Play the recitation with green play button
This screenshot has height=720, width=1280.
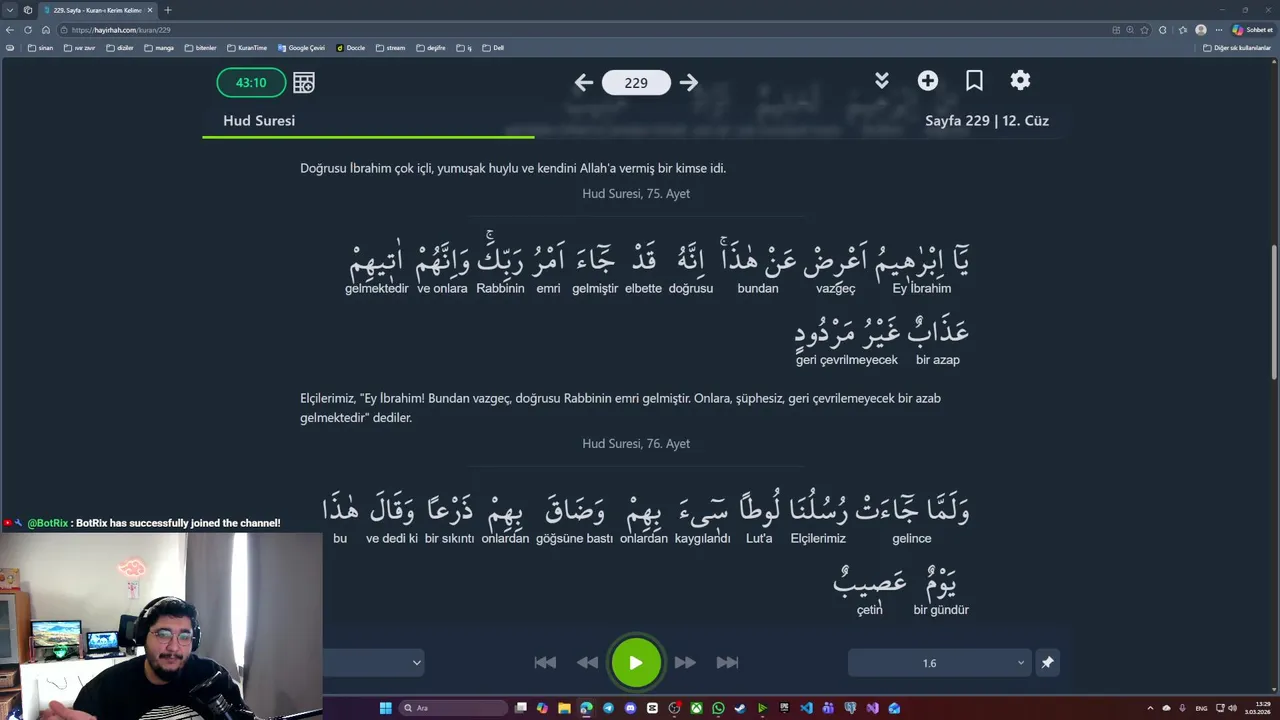(x=636, y=662)
